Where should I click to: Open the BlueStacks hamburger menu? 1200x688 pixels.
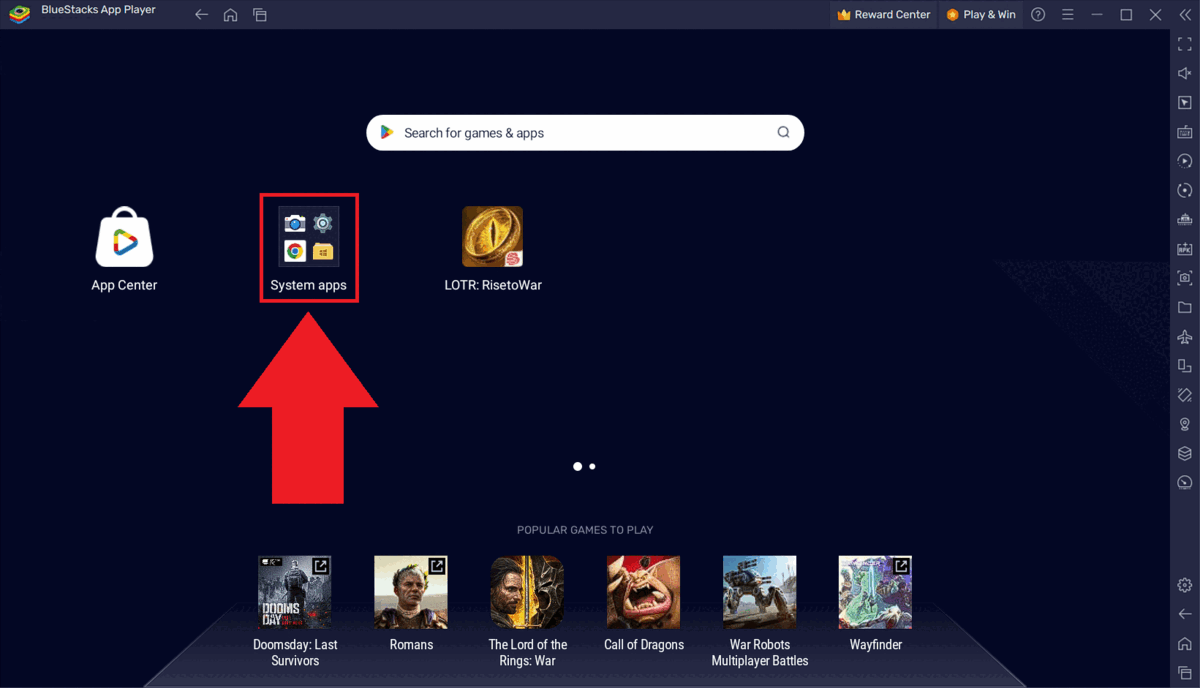pyautogui.click(x=1067, y=15)
